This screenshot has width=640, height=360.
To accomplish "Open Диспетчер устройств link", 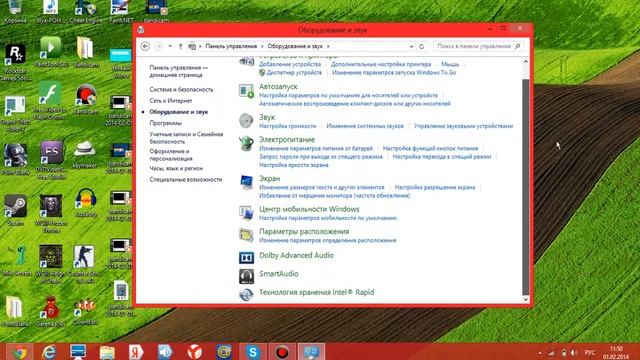I will [294, 73].
